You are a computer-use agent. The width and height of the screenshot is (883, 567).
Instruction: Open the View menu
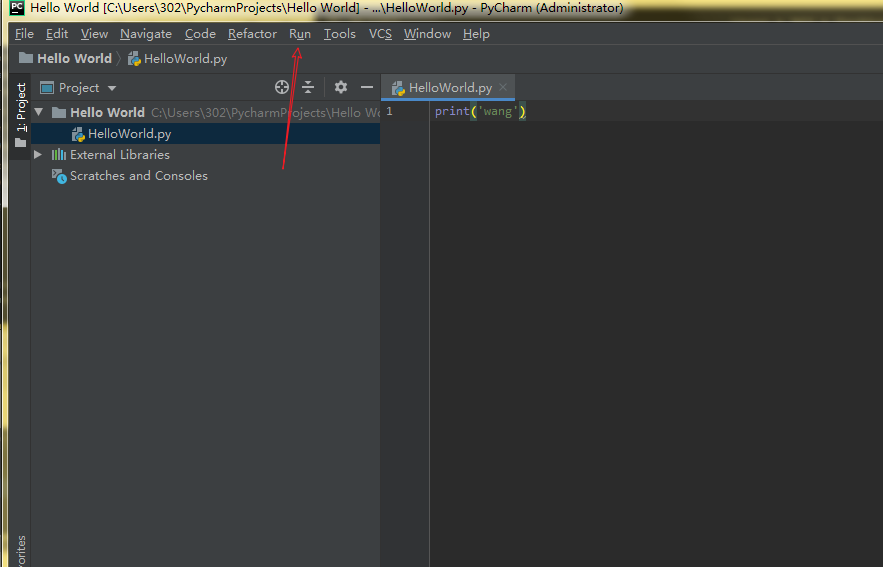tap(94, 34)
